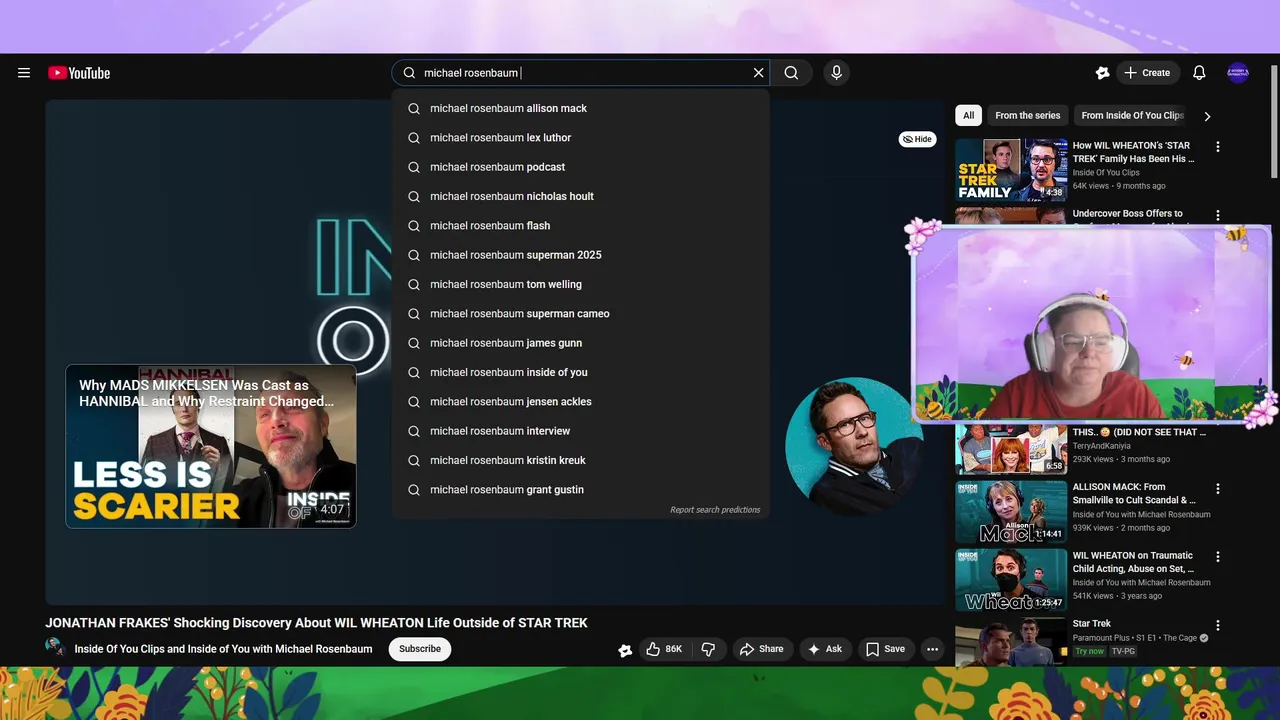This screenshot has width=1280, height=720.
Task: Select the From the series chip
Action: pos(1027,115)
